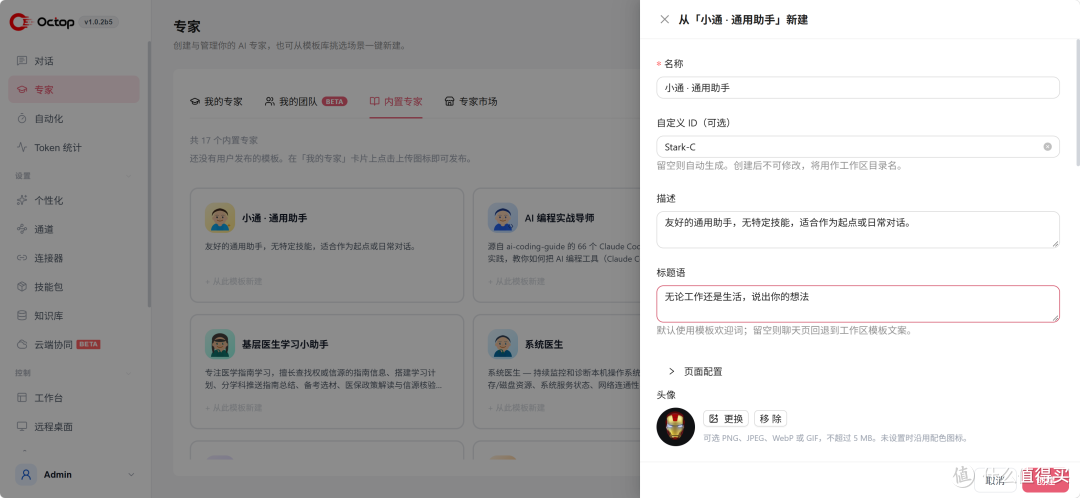
Task: Switch to 我的专家 tab
Action: [x=216, y=101]
